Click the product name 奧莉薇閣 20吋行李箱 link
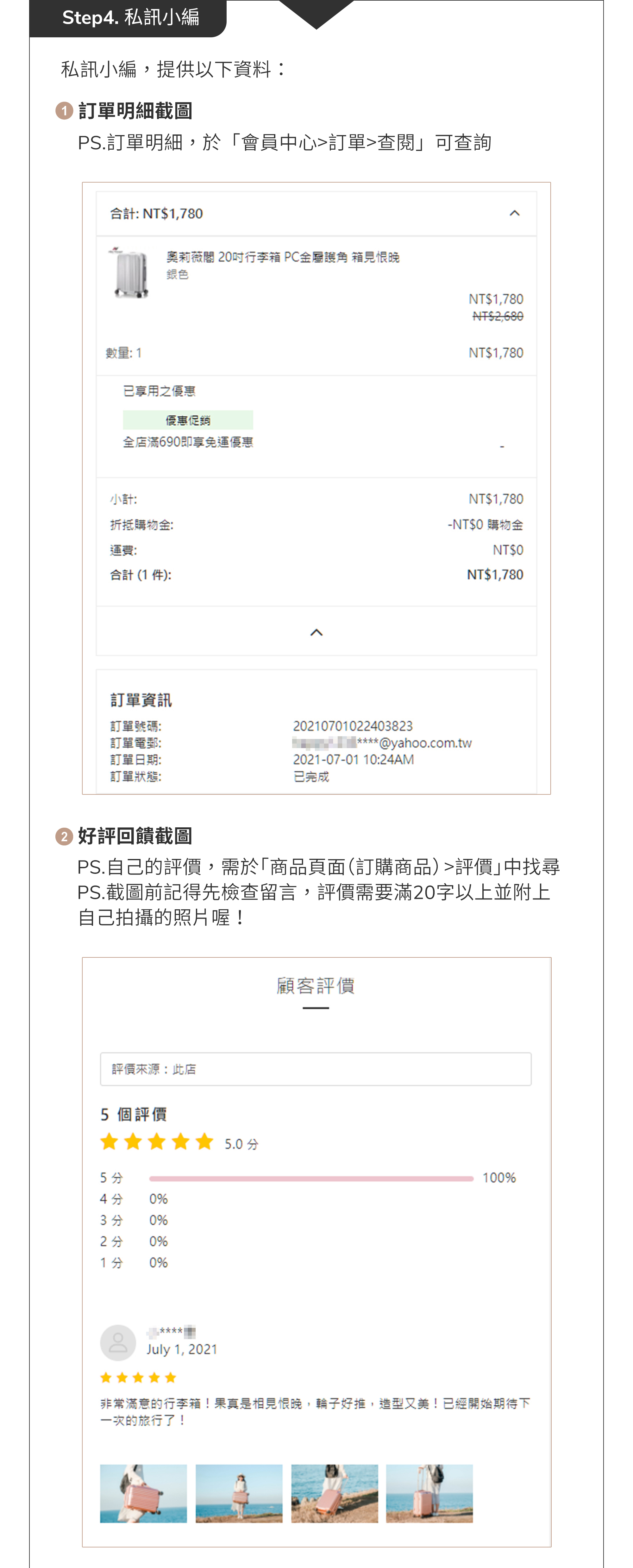The image size is (633, 1568). 282,257
